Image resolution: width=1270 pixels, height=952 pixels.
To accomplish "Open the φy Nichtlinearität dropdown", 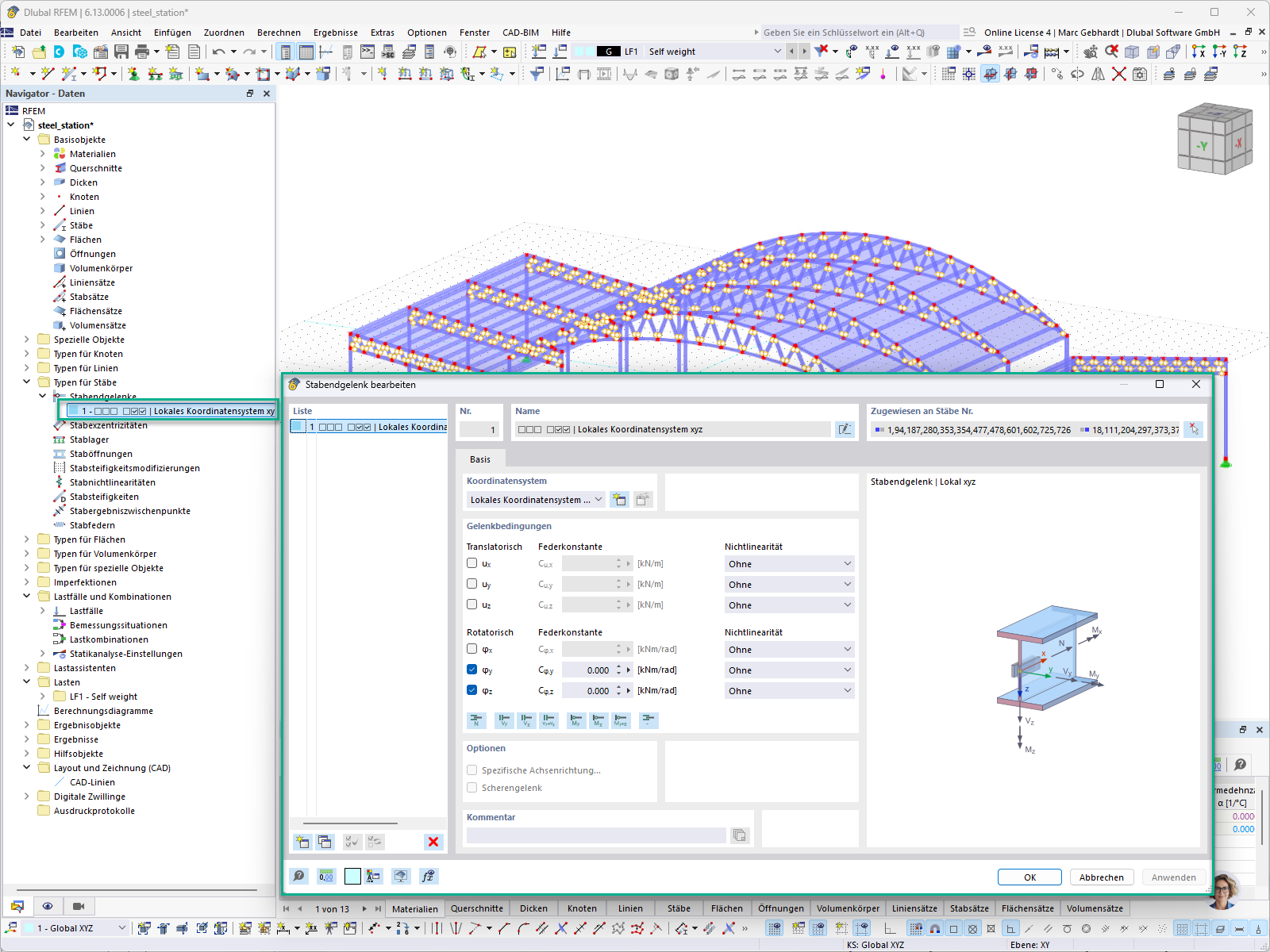I will 789,670.
